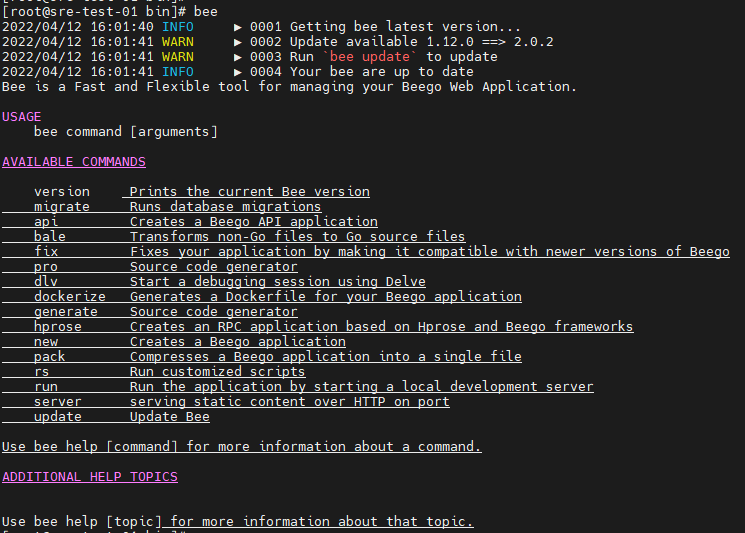Select 'bee command [arguments]' usage text
Image resolution: width=745 pixels, height=533 pixels.
pos(125,132)
